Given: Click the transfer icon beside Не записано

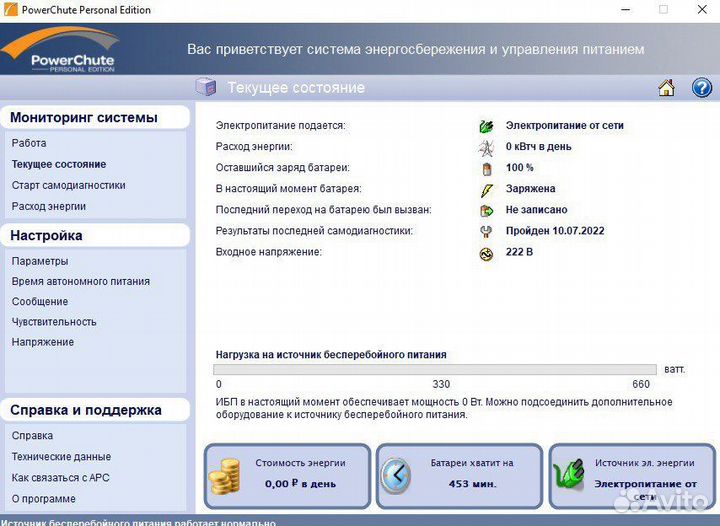Looking at the screenshot, I should point(486,211).
